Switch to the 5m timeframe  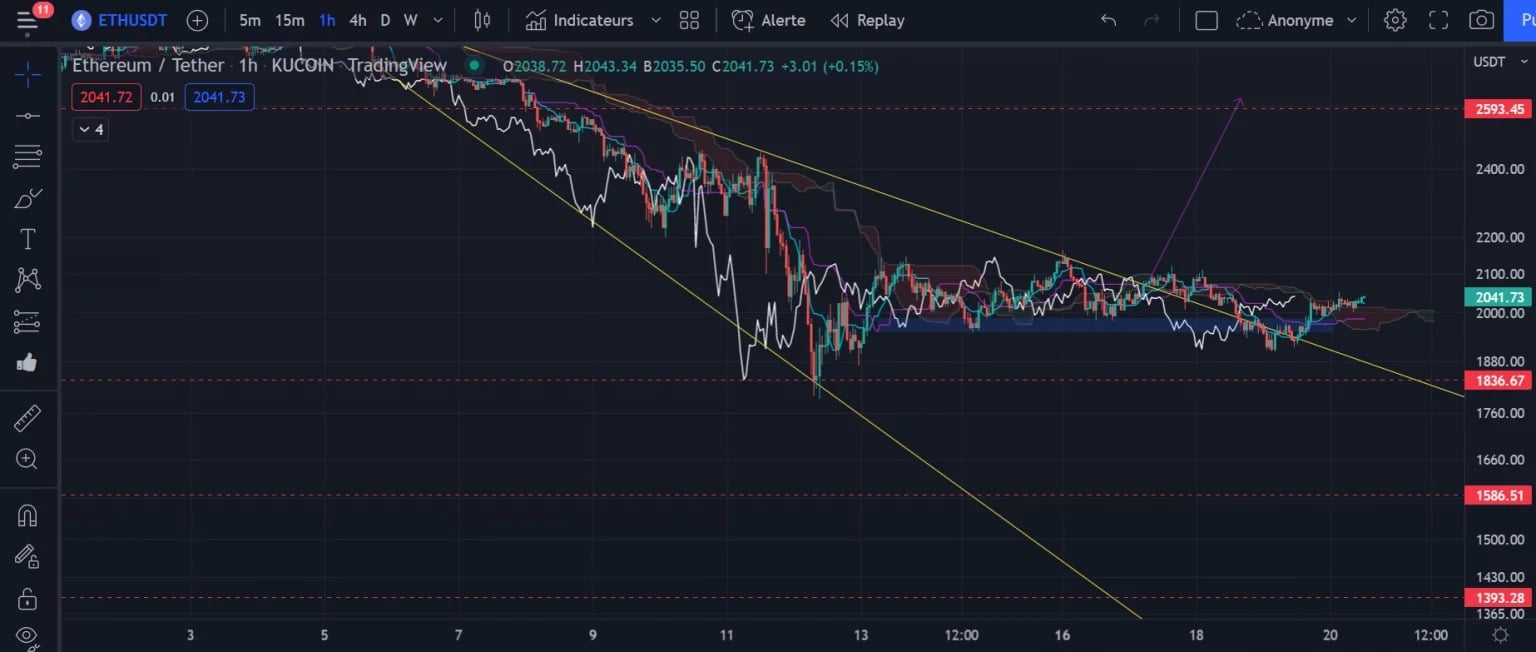tap(250, 20)
